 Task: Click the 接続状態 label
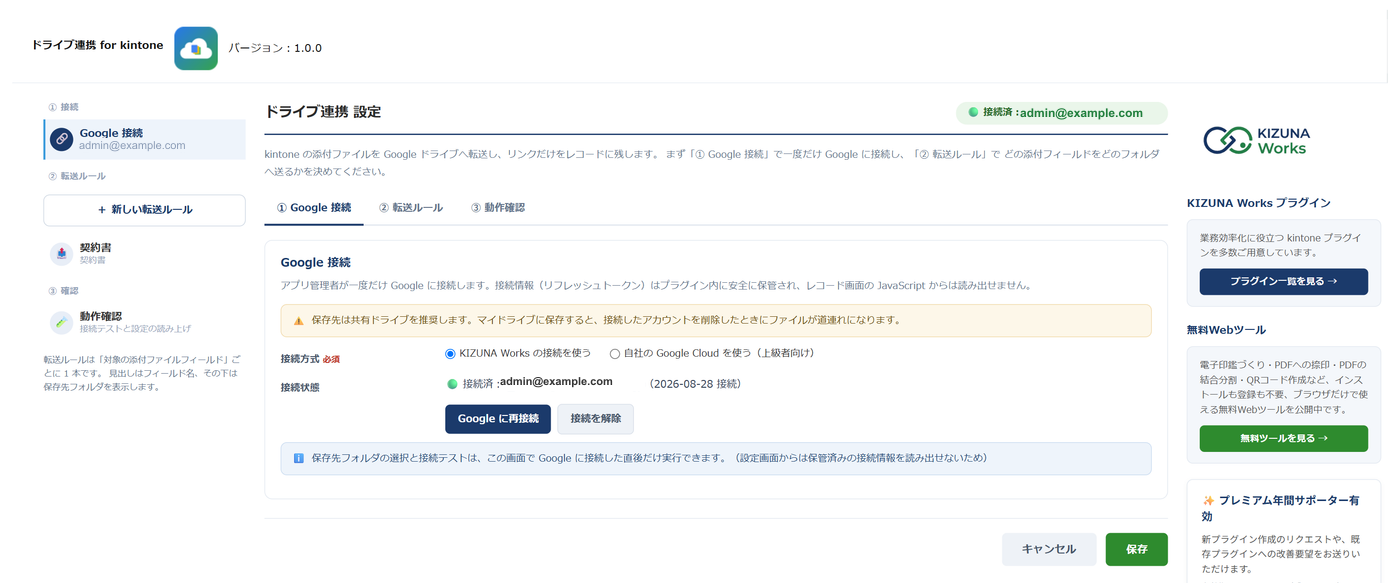pos(300,387)
